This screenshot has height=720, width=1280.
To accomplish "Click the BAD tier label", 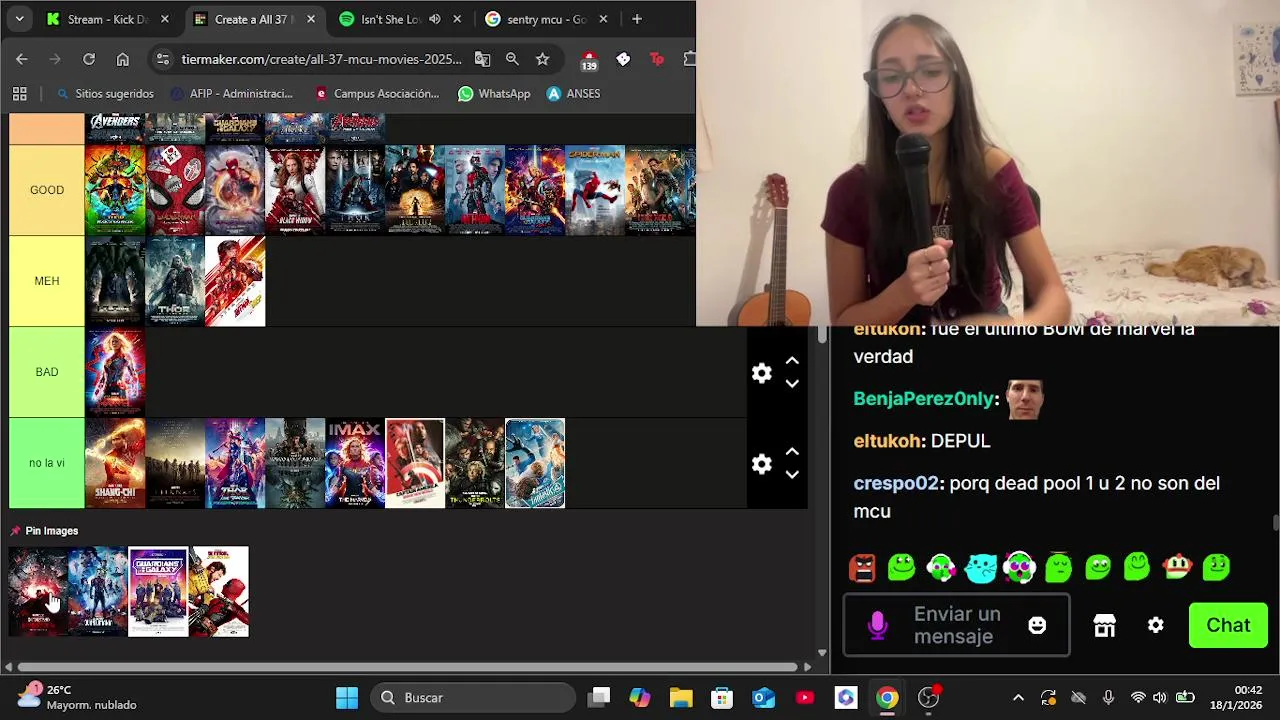I will pos(47,372).
